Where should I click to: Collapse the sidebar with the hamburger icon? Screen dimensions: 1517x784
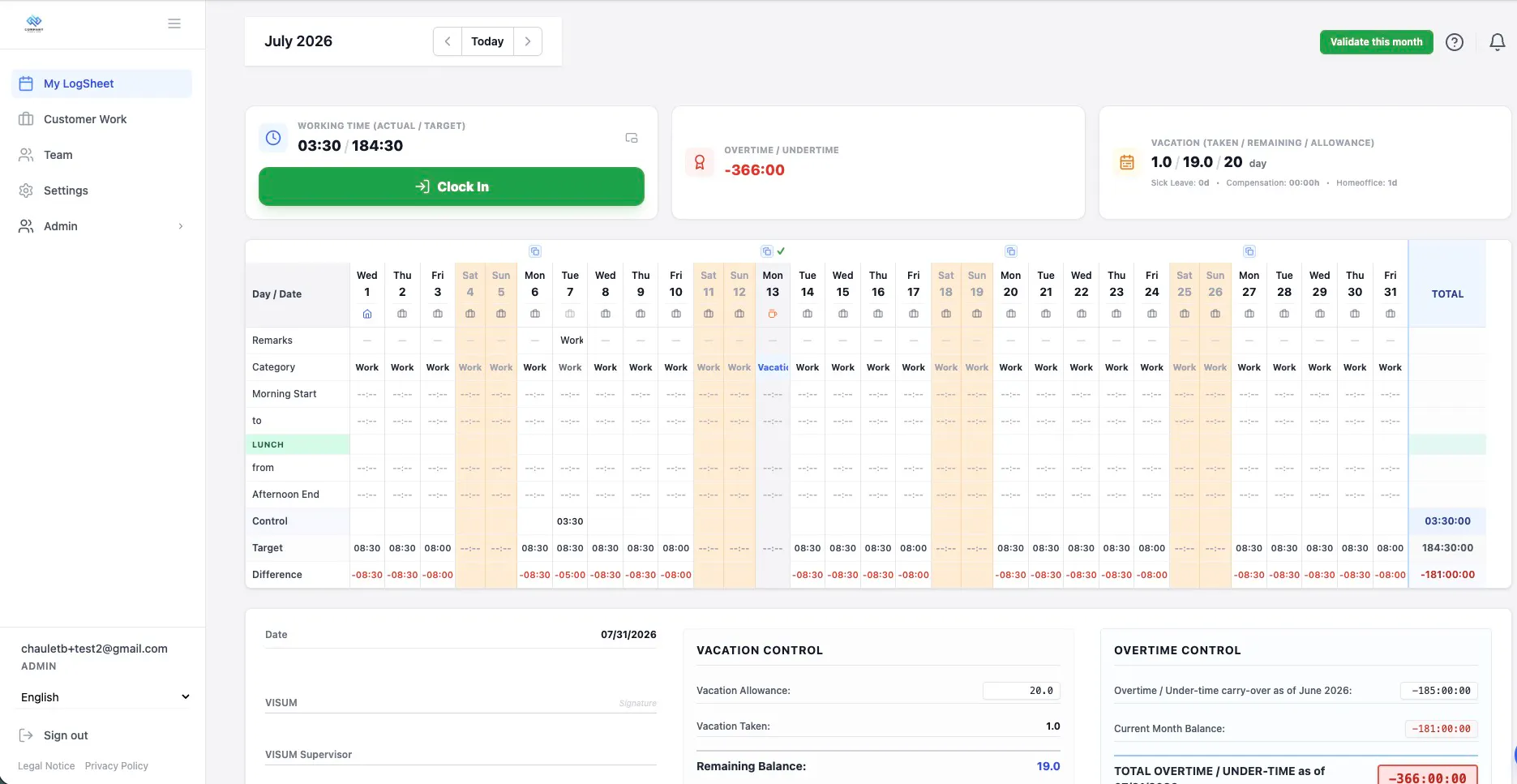[174, 24]
